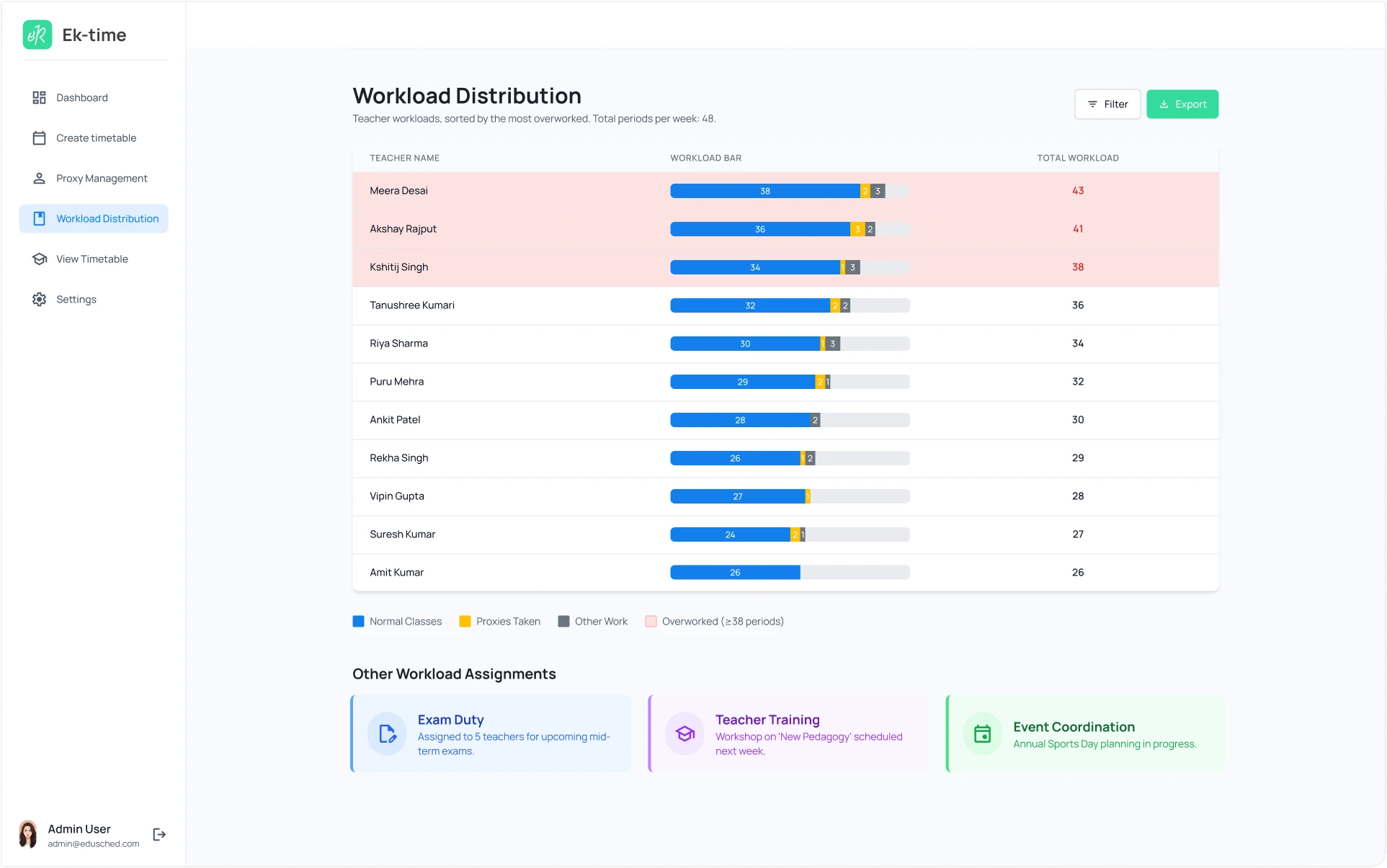Click the logout icon beside Admin User
Viewport: 1387px width, 868px height.
tap(160, 835)
